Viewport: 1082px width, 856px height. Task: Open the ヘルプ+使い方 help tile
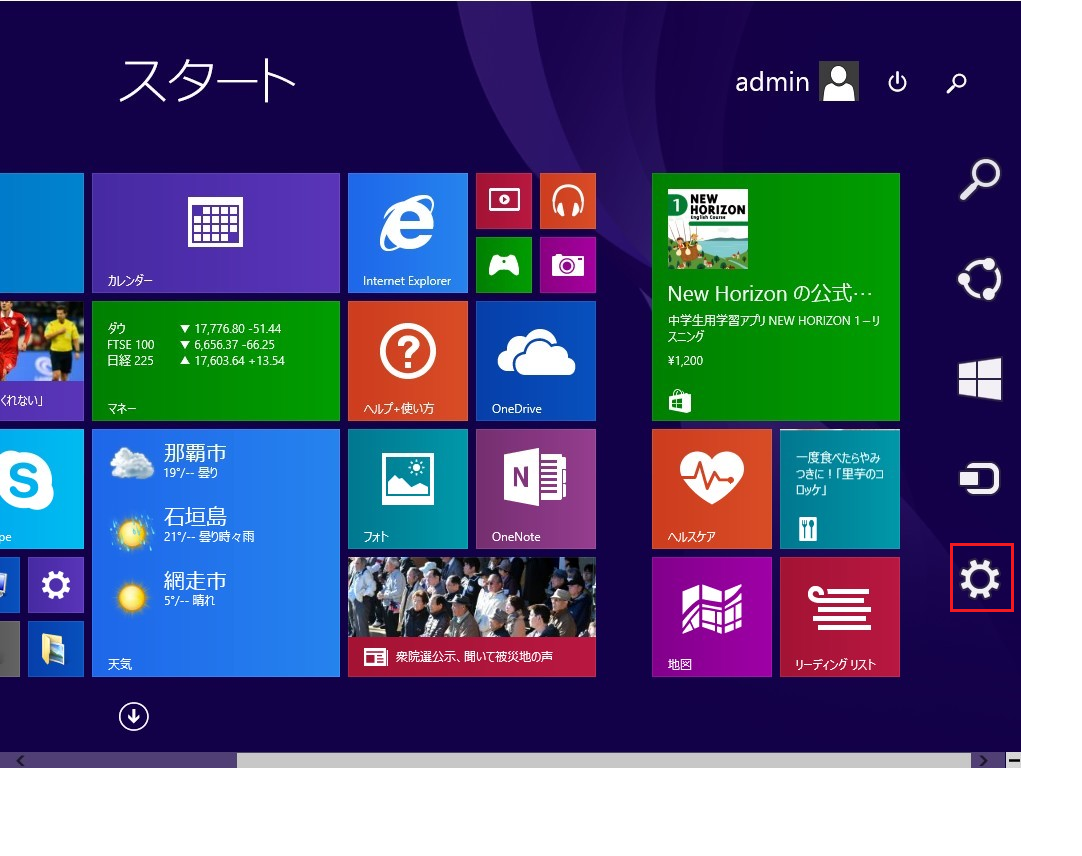click(x=407, y=361)
